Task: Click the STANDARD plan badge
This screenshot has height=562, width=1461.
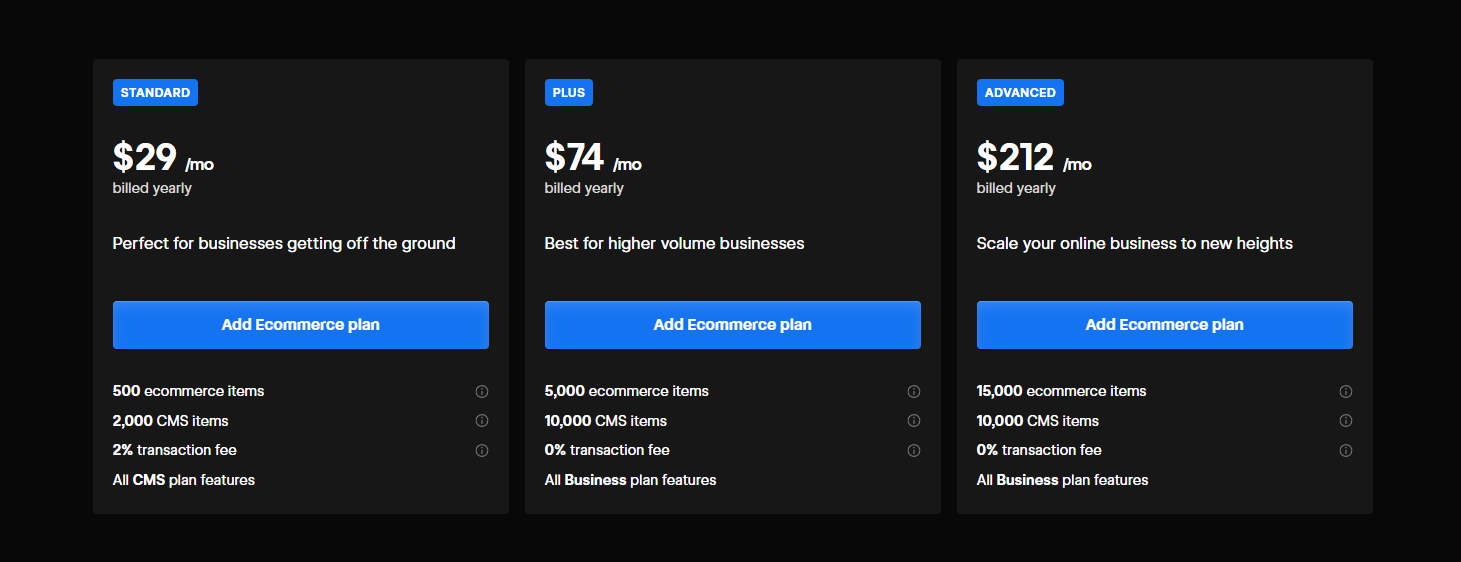Action: pos(155,93)
